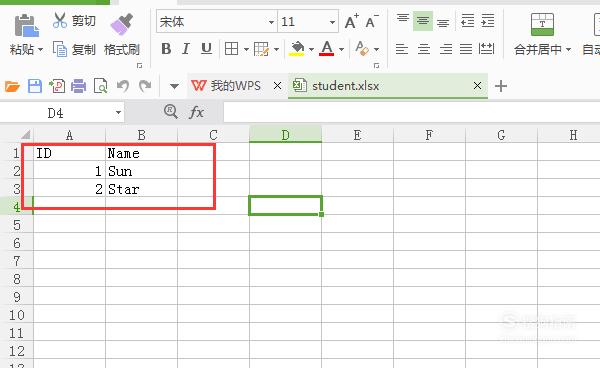Click the Cut scissors icon
This screenshot has height=368, width=600.
(60, 20)
